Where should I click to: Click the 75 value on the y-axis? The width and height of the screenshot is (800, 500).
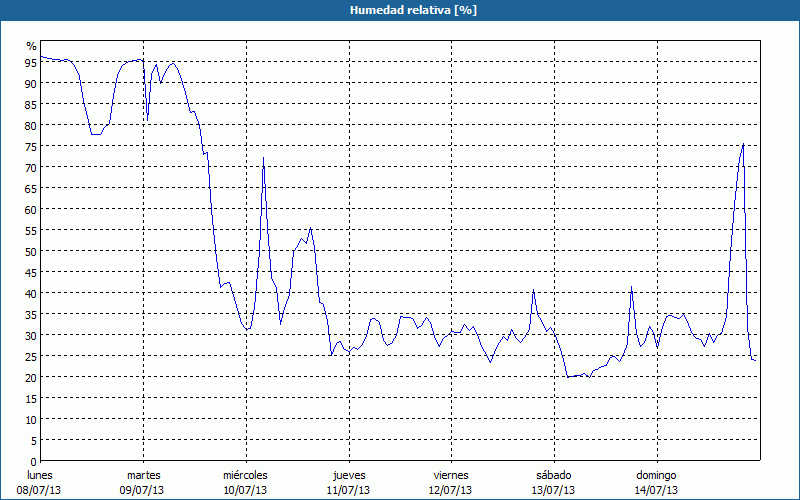31,146
